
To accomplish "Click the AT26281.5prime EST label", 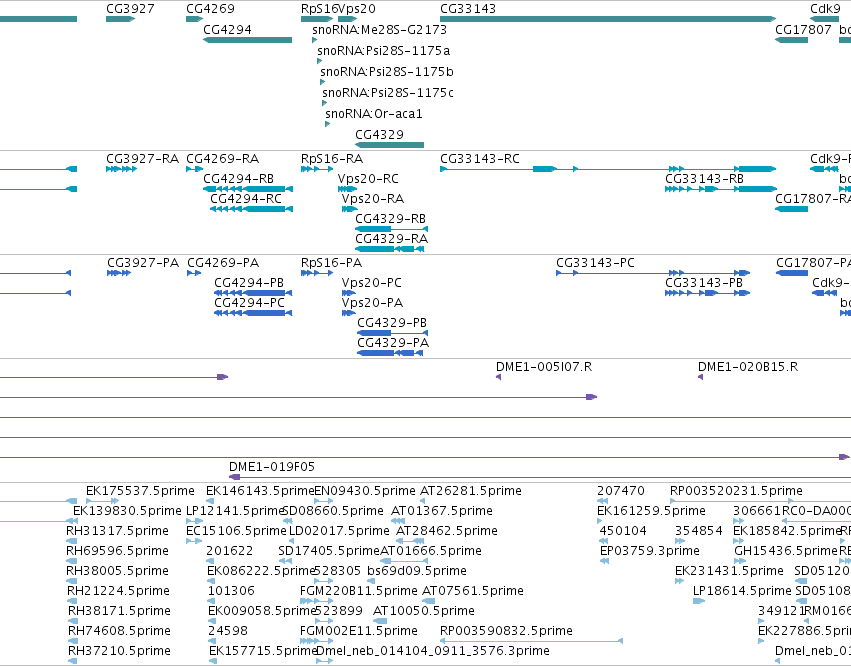I will (471, 491).
